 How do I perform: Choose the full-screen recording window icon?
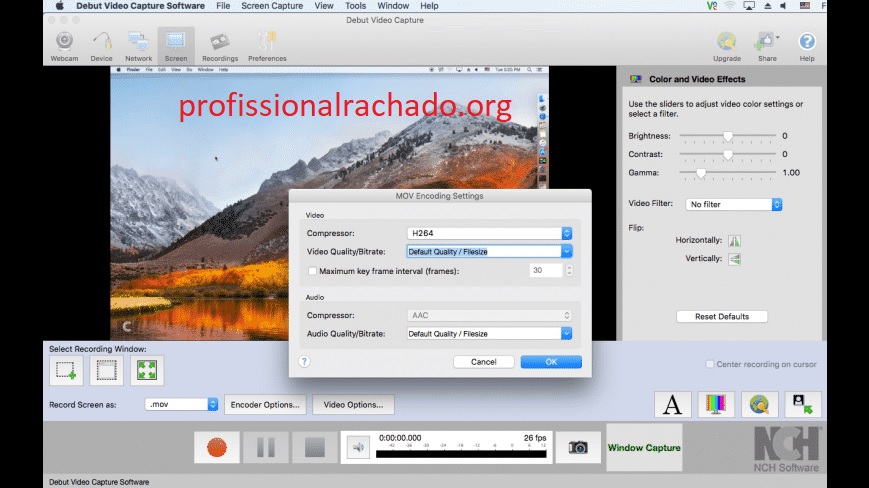point(147,370)
